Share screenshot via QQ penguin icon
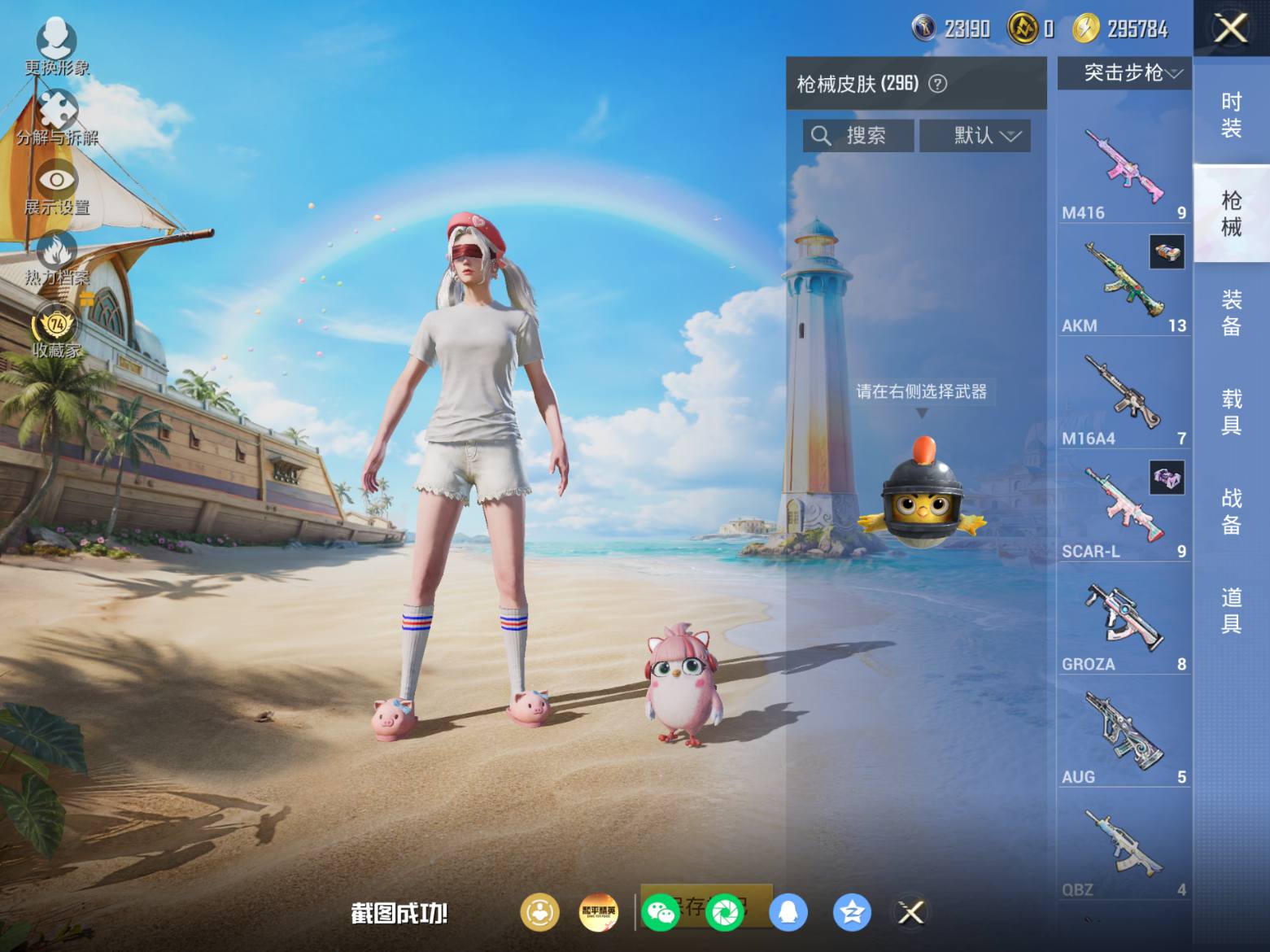Viewport: 1270px width, 952px height. pos(788,912)
